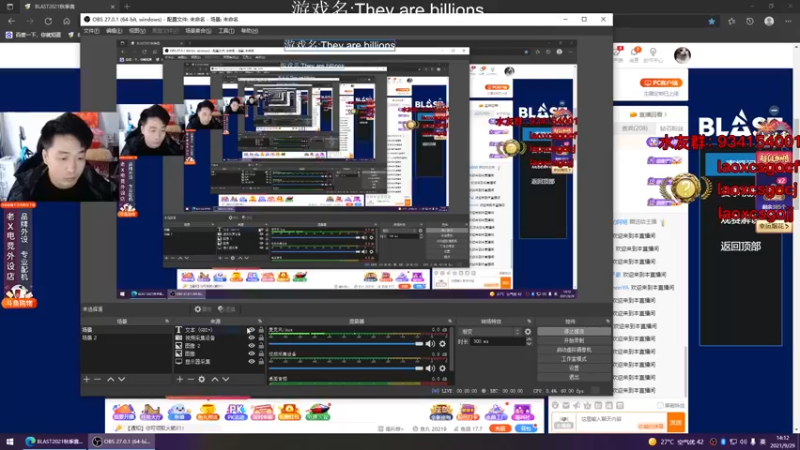Pop out the Scenes dock panel
Screen dimensions: 800x450
click(167, 321)
